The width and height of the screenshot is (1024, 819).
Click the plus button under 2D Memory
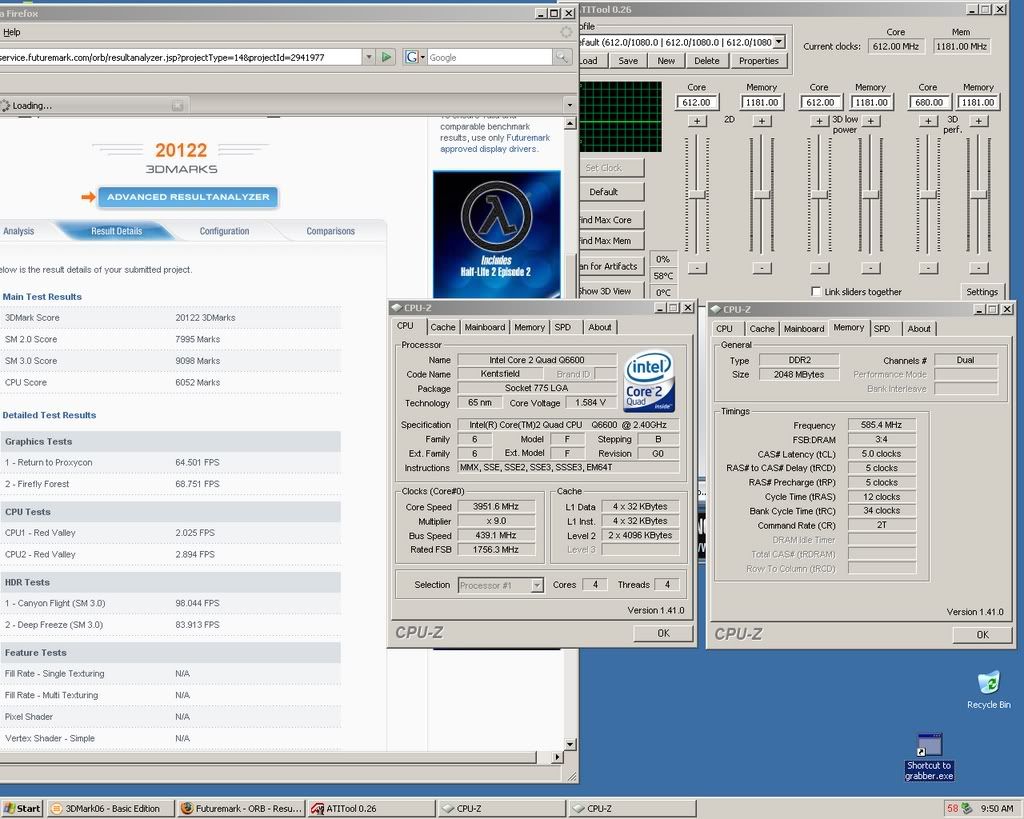[x=761, y=121]
